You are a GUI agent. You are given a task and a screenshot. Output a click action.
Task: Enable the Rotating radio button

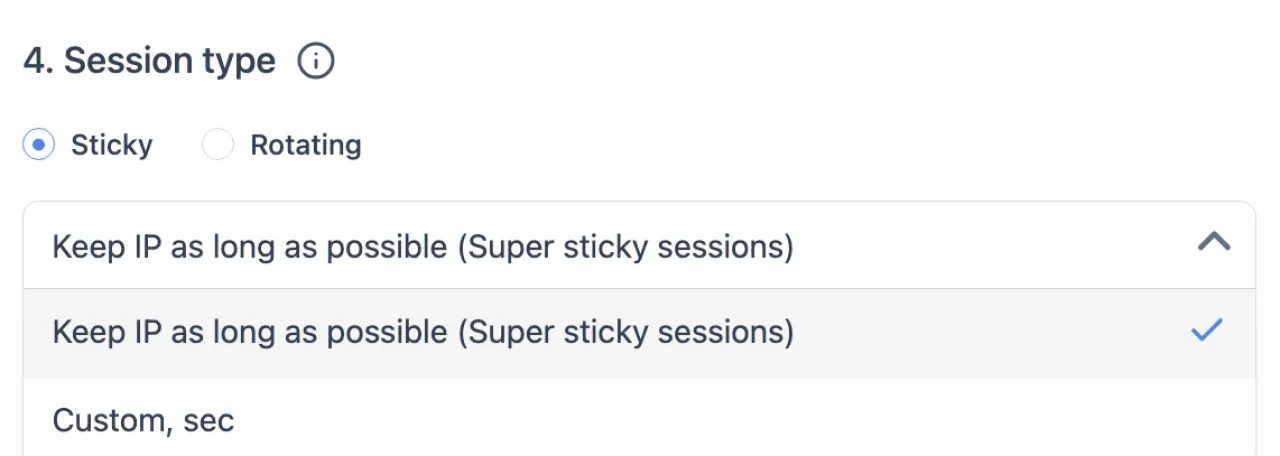[x=218, y=146]
